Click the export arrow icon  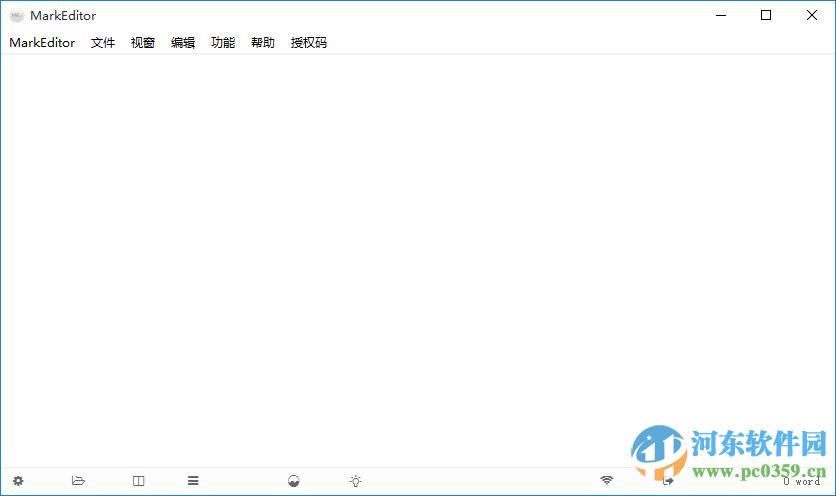(x=668, y=481)
